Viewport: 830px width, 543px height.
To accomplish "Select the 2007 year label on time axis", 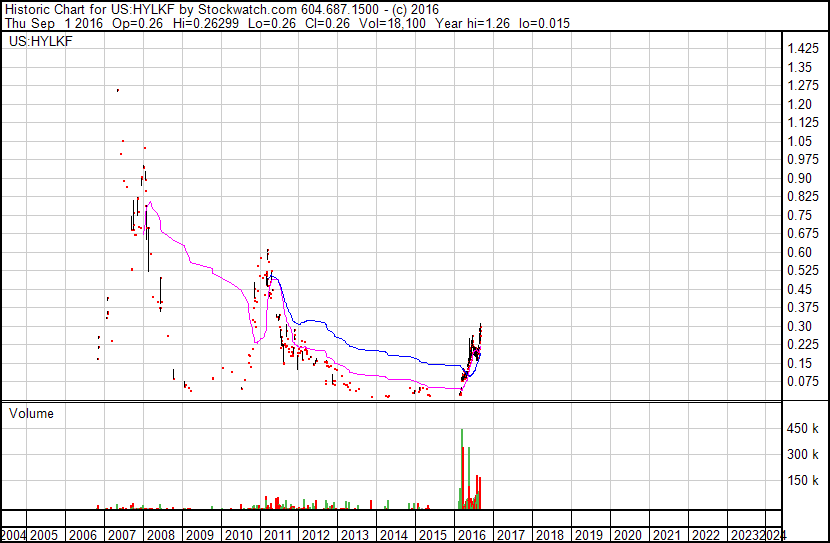I will point(121,535).
